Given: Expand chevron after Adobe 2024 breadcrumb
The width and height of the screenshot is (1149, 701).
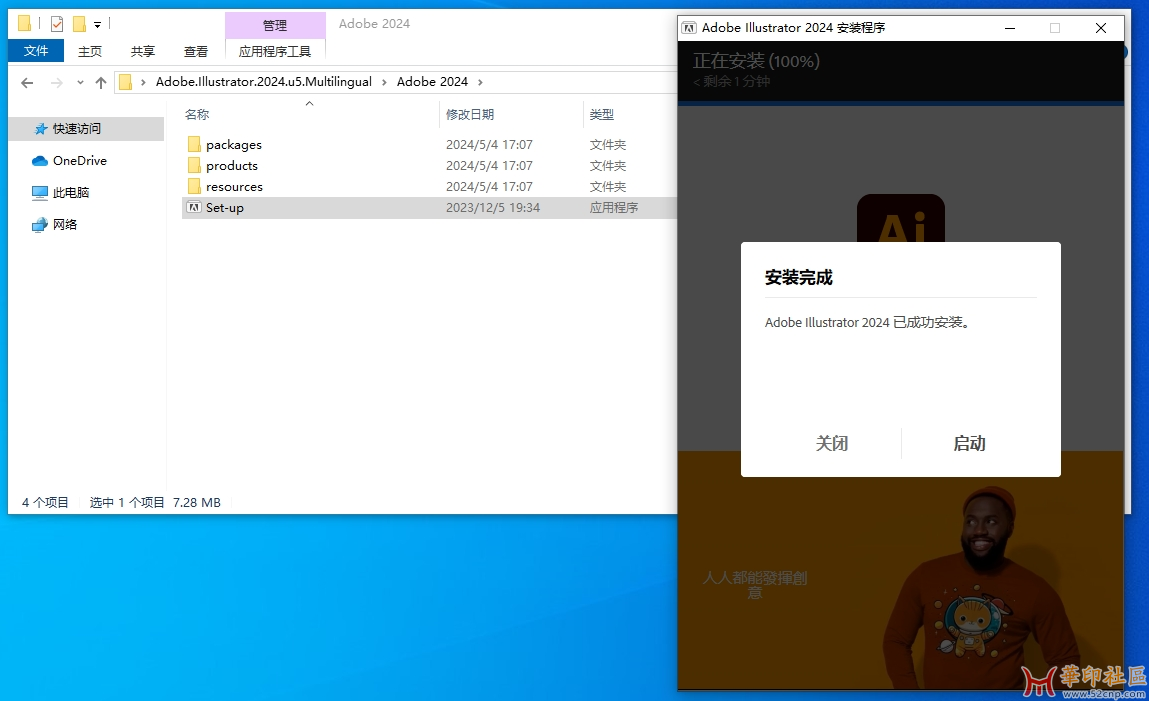Looking at the screenshot, I should coord(480,82).
